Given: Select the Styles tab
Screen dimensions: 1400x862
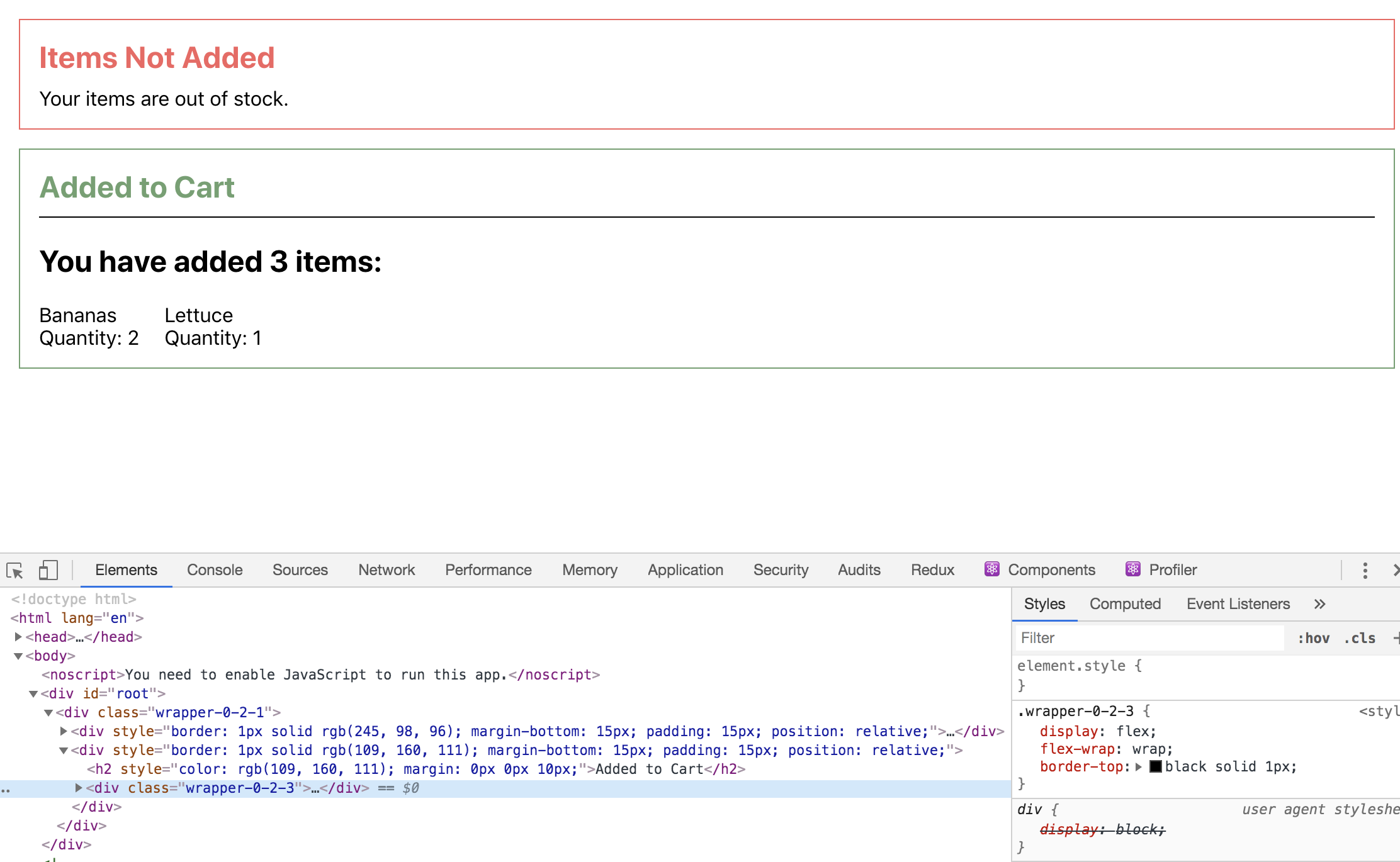Looking at the screenshot, I should click(1044, 604).
